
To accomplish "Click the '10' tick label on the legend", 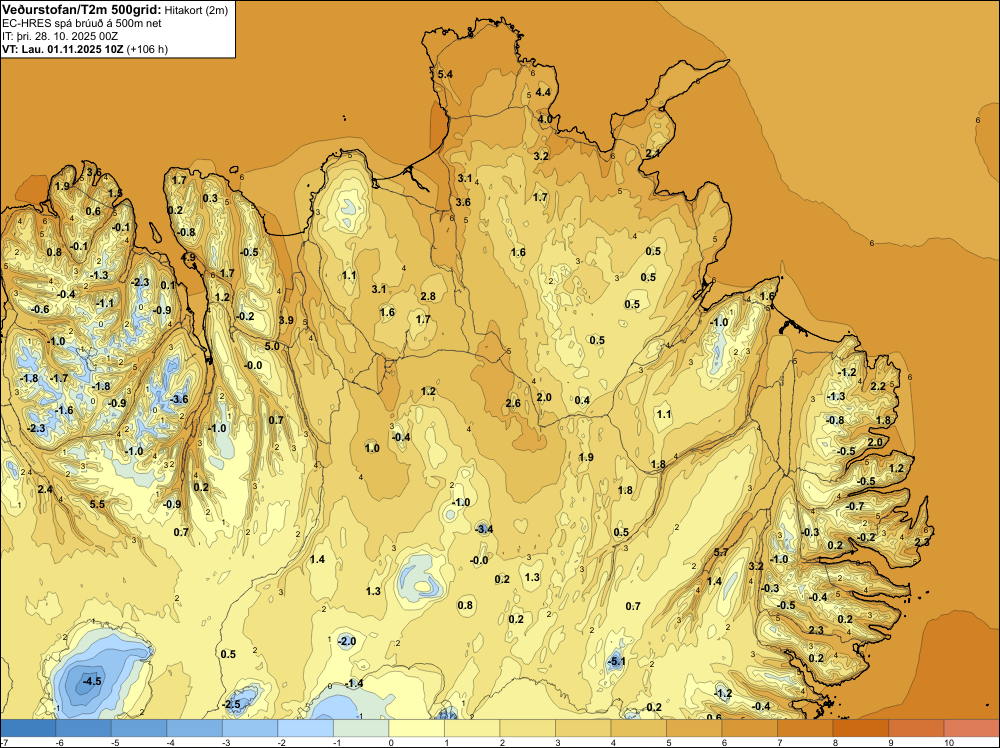I will tap(949, 743).
